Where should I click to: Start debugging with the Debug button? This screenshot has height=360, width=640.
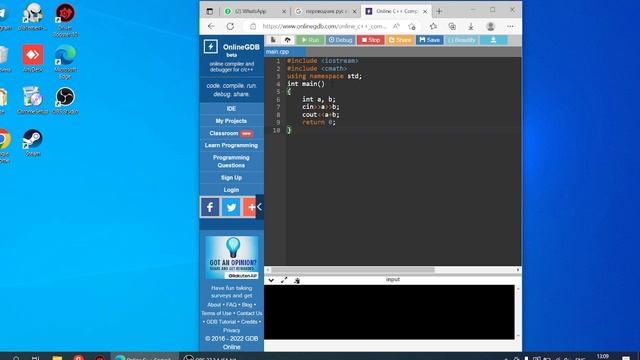(340, 40)
